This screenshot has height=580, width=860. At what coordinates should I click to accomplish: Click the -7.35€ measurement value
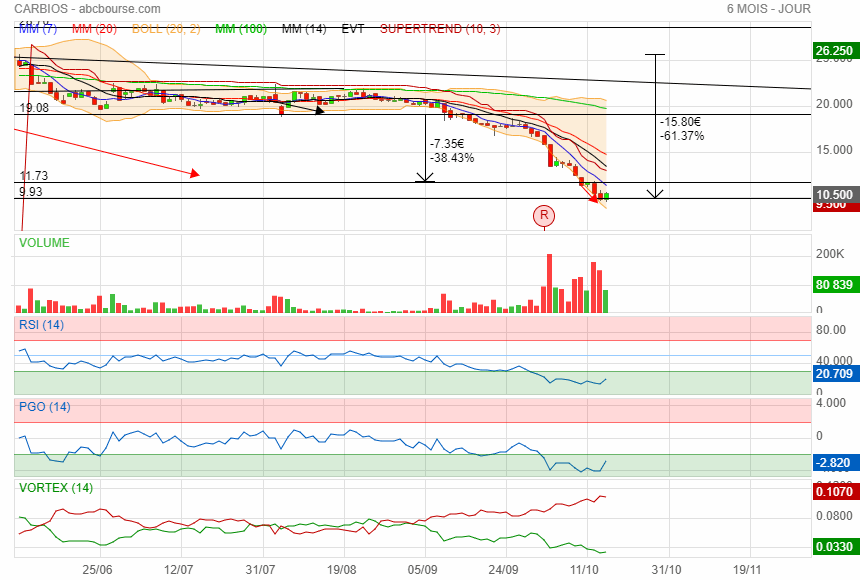448,144
